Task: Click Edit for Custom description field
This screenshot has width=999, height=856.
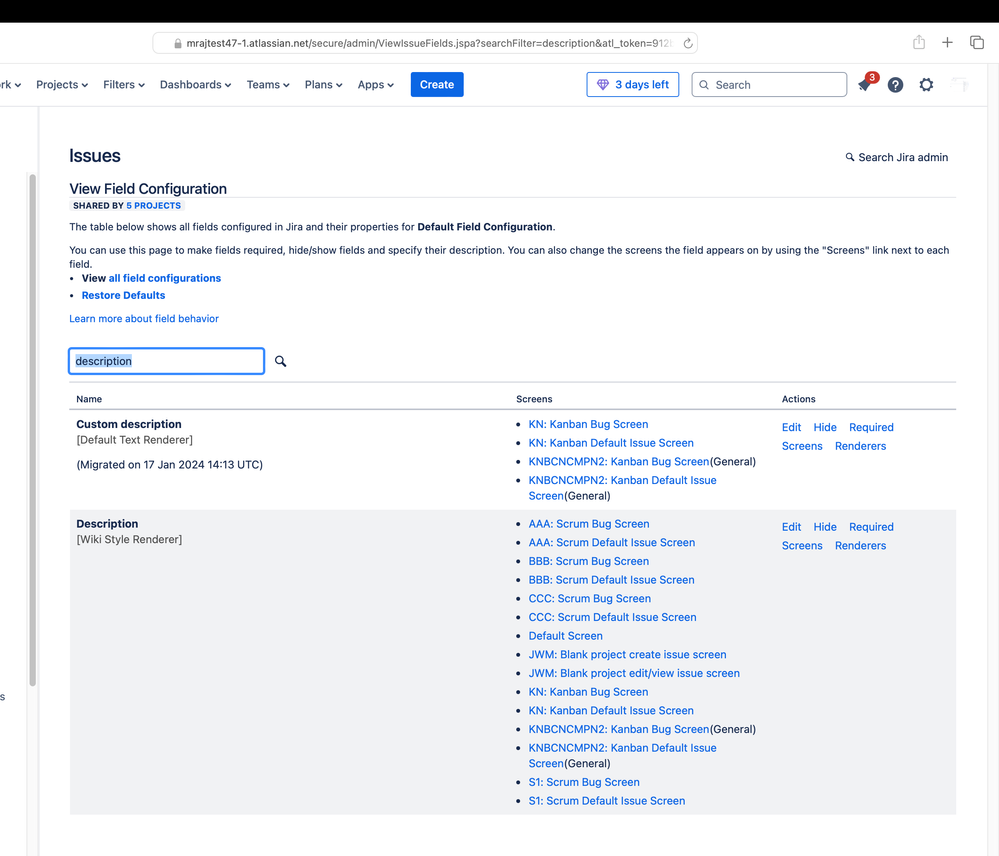Action: coord(791,427)
